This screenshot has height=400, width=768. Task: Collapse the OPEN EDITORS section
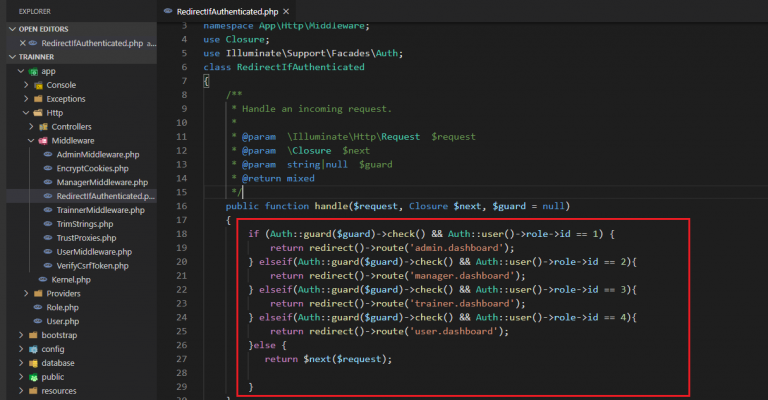13,29
